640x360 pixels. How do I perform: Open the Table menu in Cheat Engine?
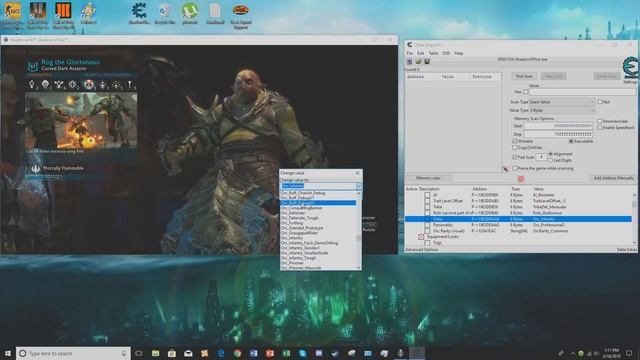pos(433,53)
